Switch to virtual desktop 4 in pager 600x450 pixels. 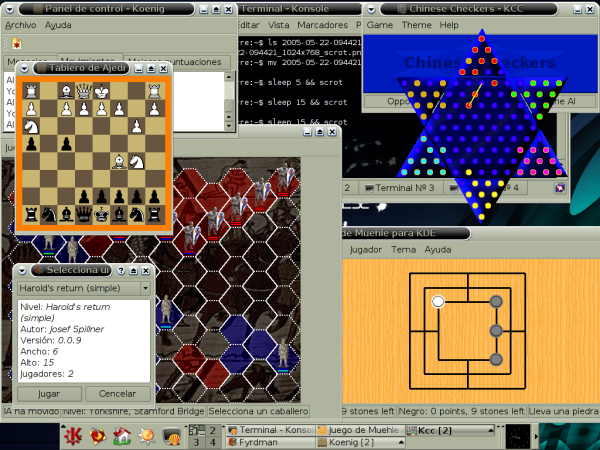pos(213,442)
